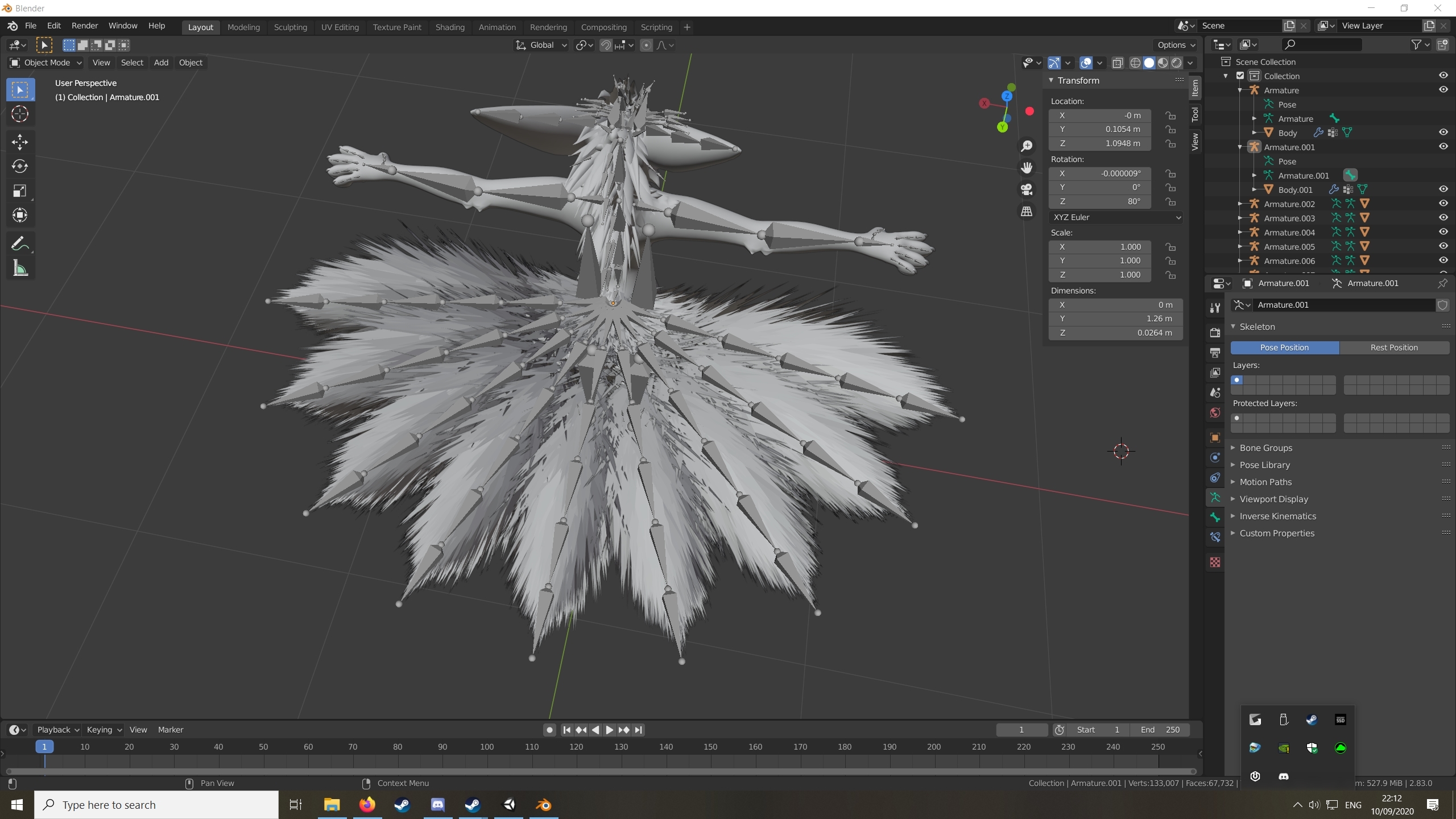Switch armature to Rest Position
Screen dimensions: 1456x819
[1395, 347]
